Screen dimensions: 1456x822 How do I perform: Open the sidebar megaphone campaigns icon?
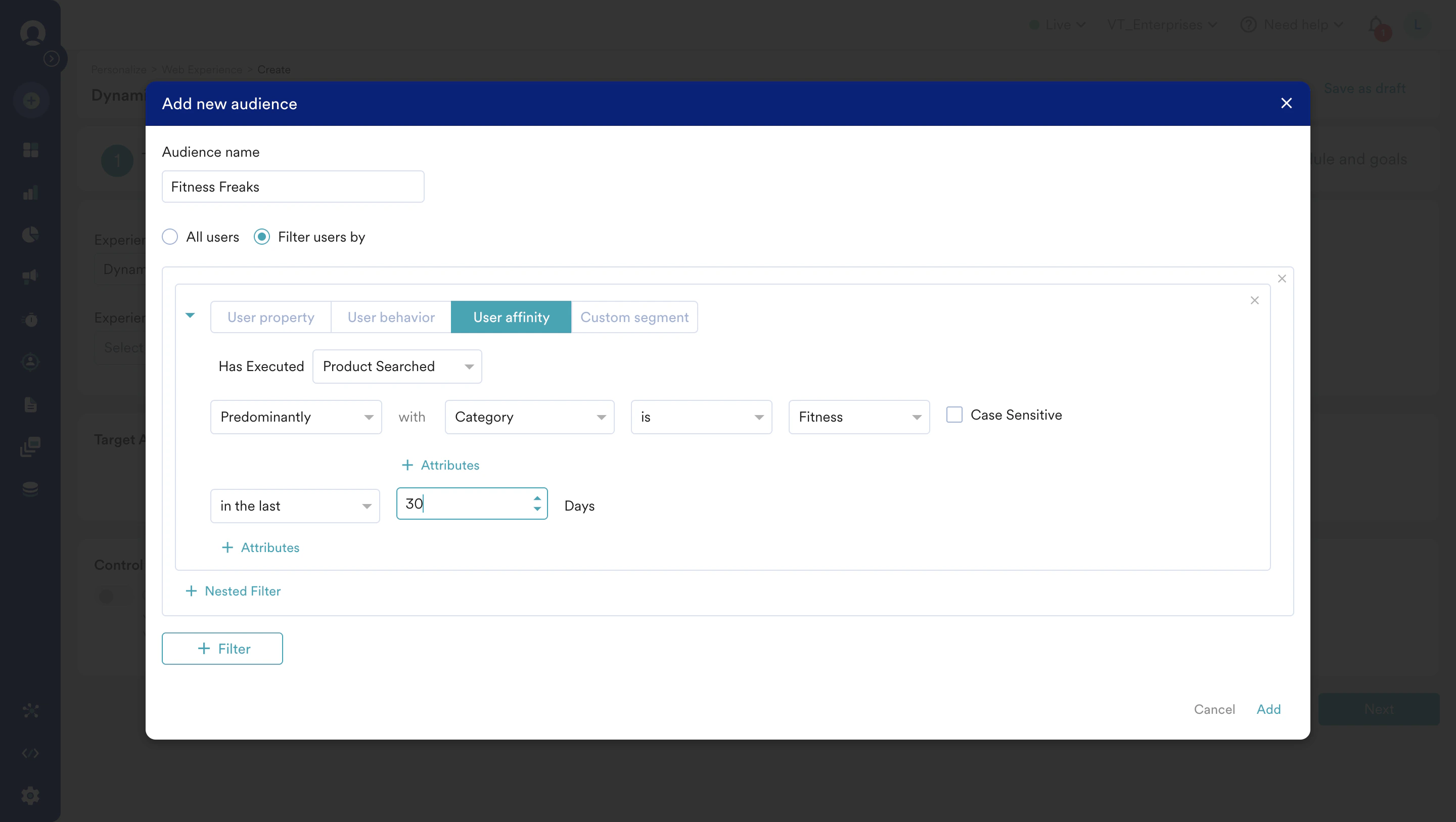(x=30, y=277)
